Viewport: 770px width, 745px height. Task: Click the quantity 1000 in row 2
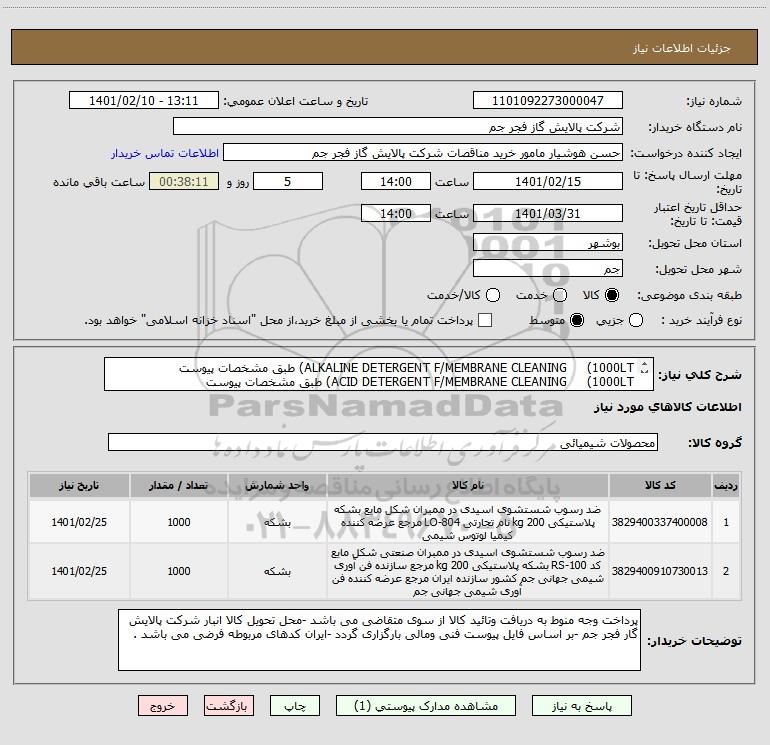[x=179, y=571]
